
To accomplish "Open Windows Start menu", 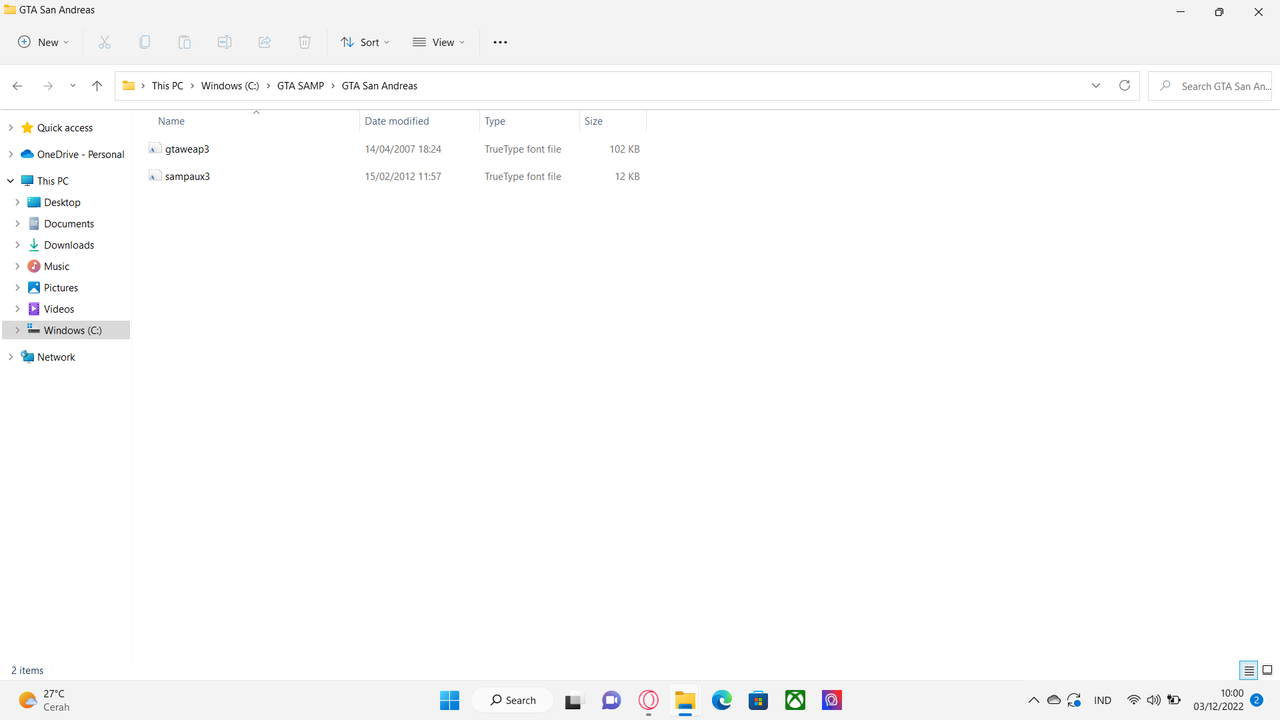I will click(449, 700).
